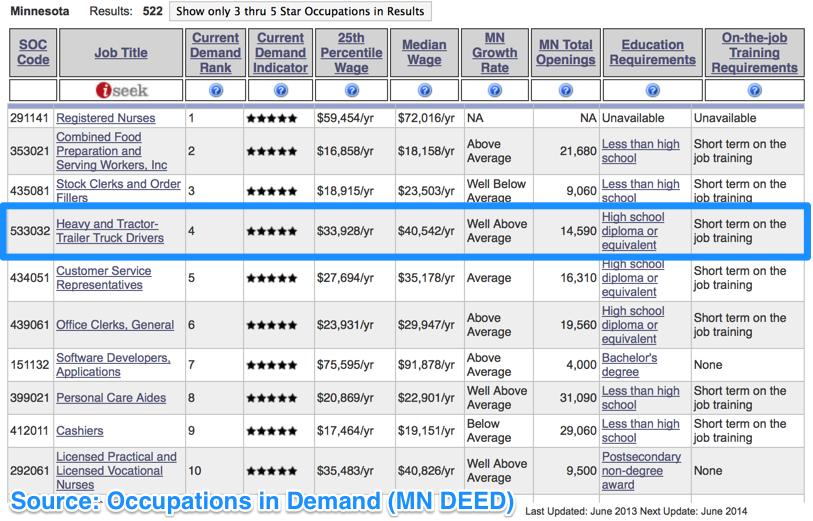This screenshot has height=521, width=813.
Task: Open Office Clerks, General link
Action: [115, 325]
